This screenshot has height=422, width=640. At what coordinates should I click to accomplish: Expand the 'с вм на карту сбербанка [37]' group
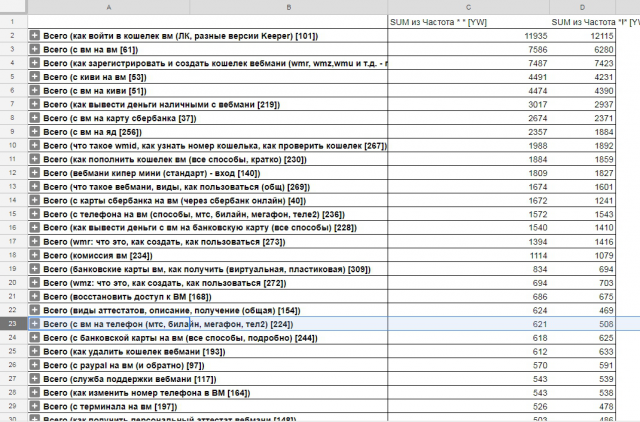[35, 118]
